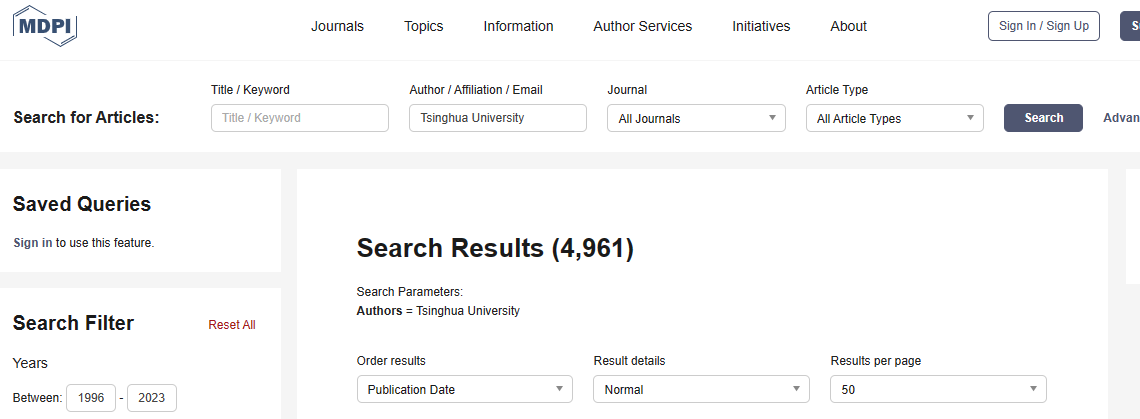Expand the All Article Types dropdown
This screenshot has width=1140, height=419.
[894, 118]
